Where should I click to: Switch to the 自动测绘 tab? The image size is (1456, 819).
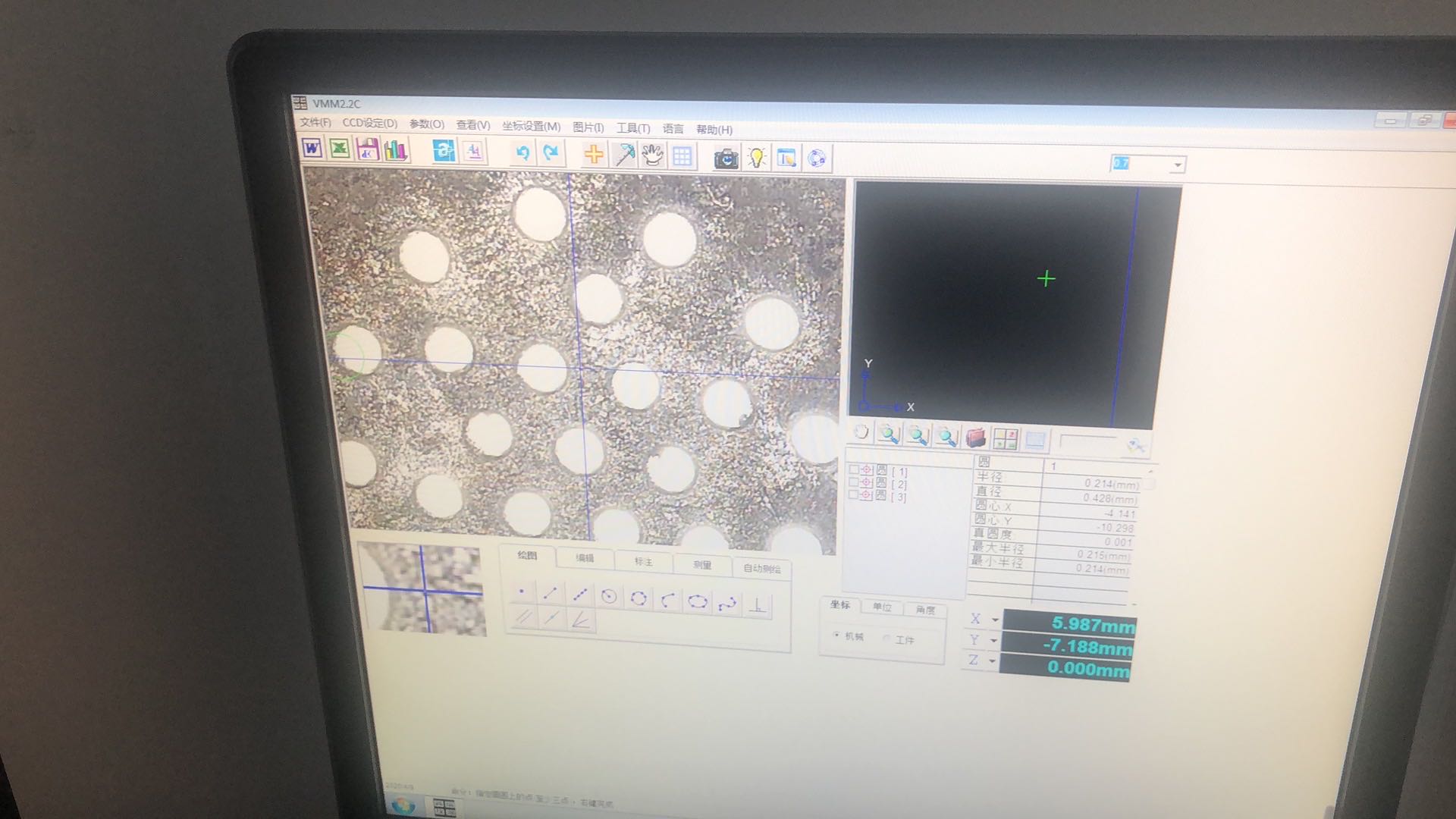coord(761,568)
